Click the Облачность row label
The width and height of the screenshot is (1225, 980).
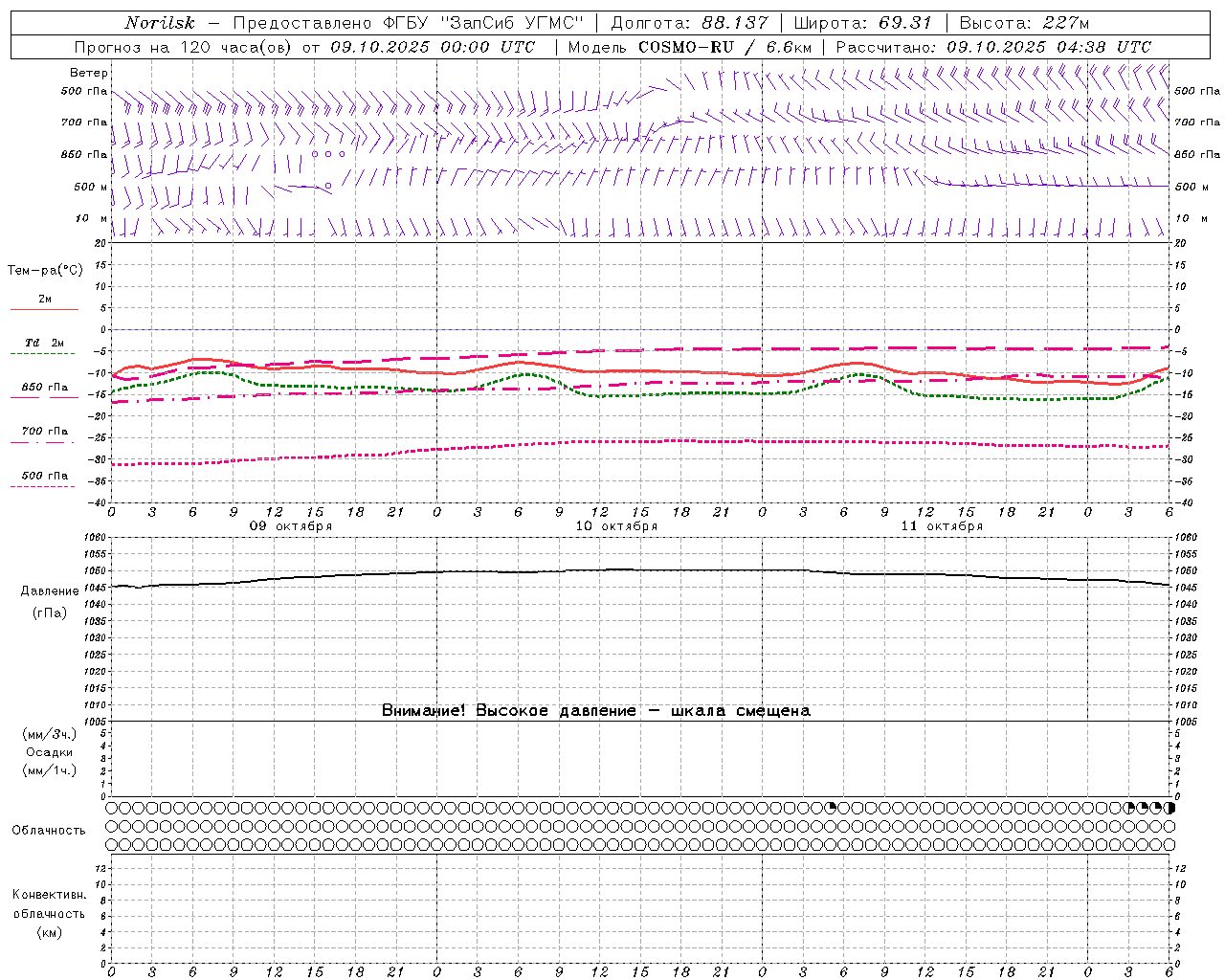point(49,831)
